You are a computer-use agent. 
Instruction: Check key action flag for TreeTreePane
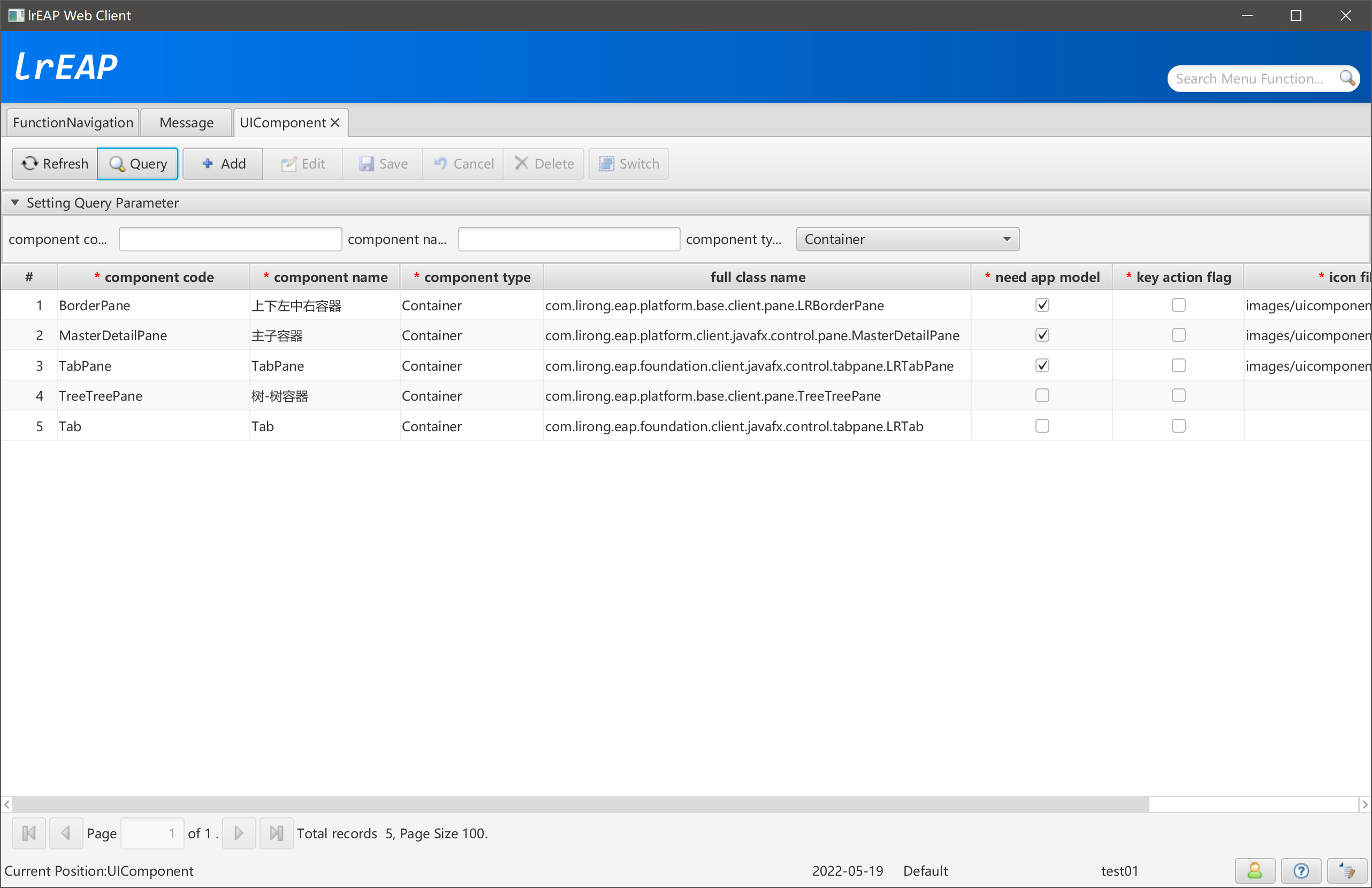tap(1179, 395)
